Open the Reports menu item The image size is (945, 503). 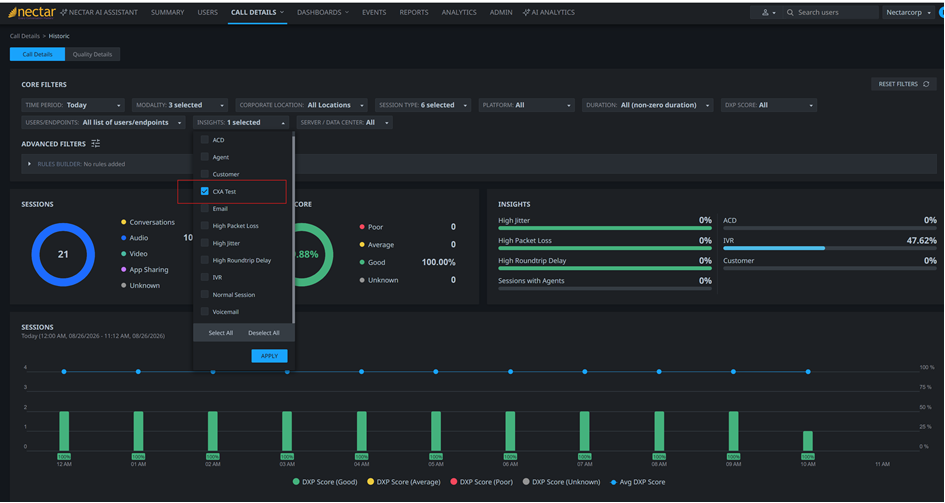414,12
